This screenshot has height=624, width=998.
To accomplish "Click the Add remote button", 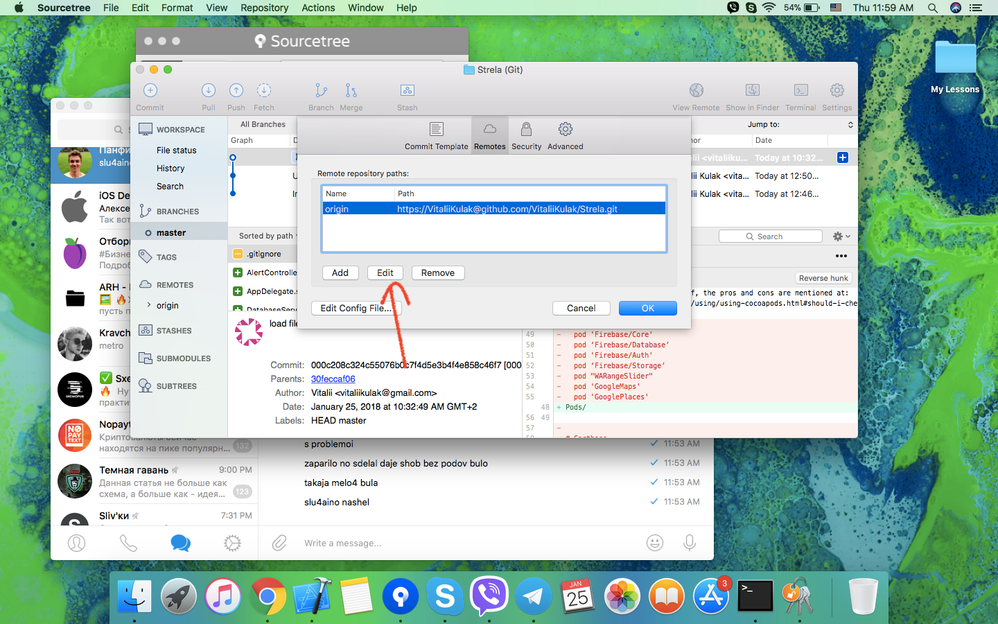I will (x=340, y=273).
